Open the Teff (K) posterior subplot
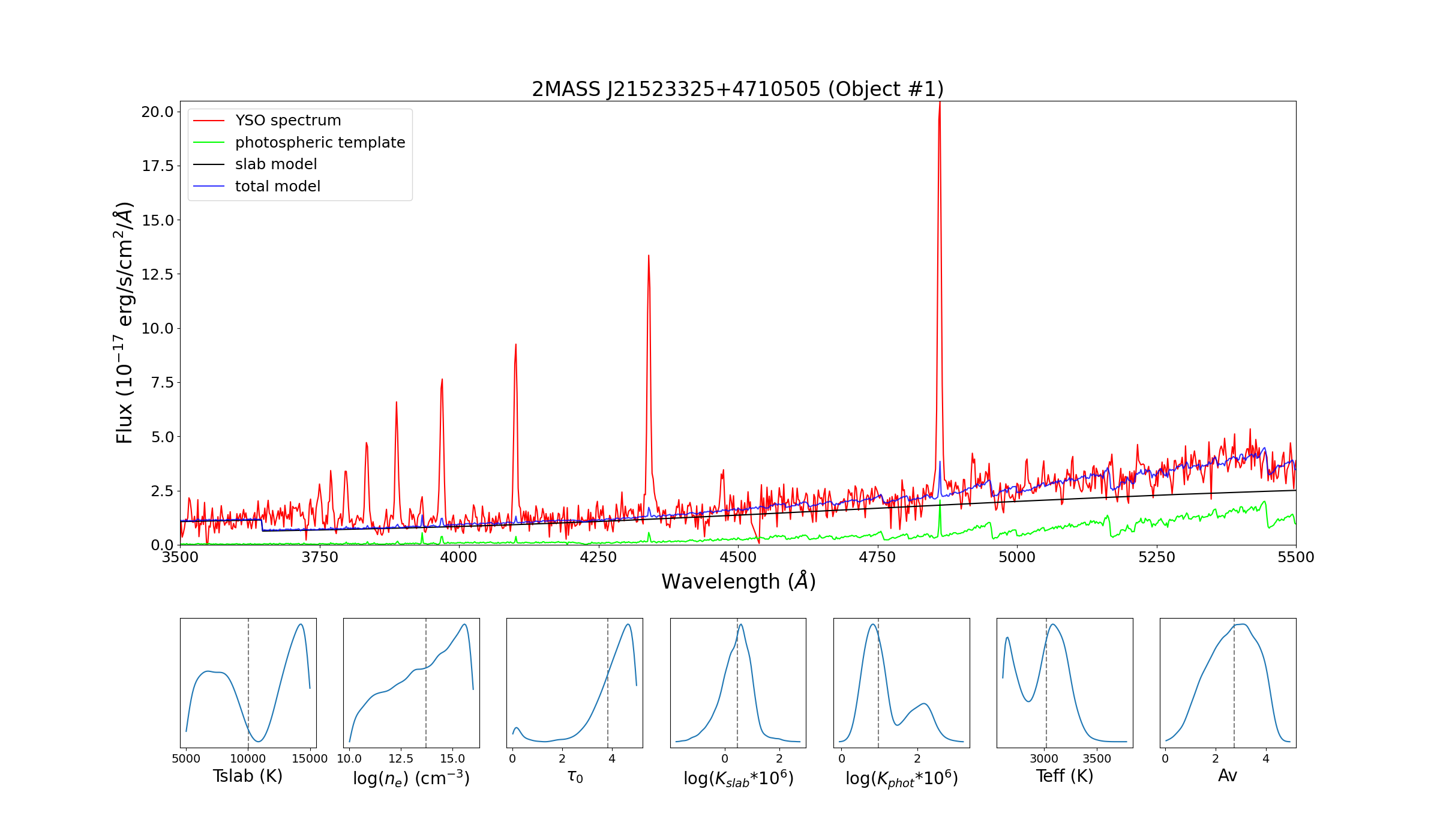This screenshot has width=1440, height=840. click(1064, 683)
